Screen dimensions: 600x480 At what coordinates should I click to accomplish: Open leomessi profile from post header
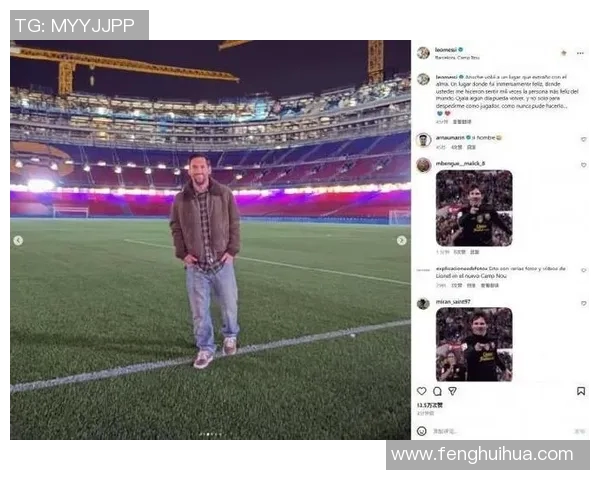point(446,50)
